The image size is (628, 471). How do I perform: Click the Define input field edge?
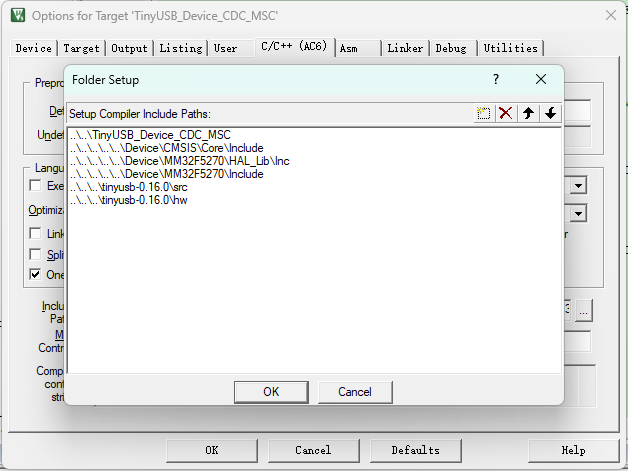(577, 111)
